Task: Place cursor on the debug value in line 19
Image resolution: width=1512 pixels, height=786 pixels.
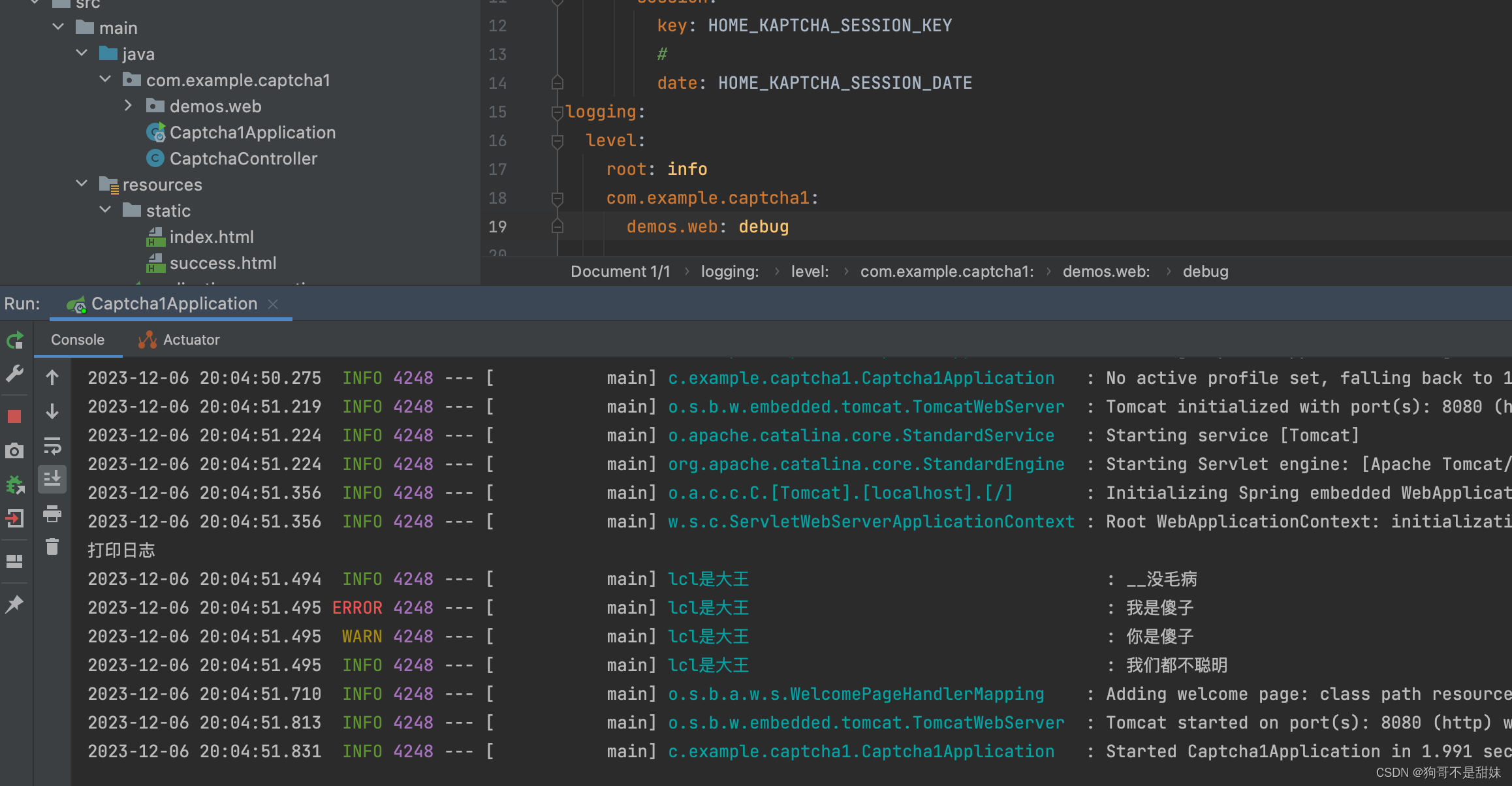Action: tap(764, 227)
